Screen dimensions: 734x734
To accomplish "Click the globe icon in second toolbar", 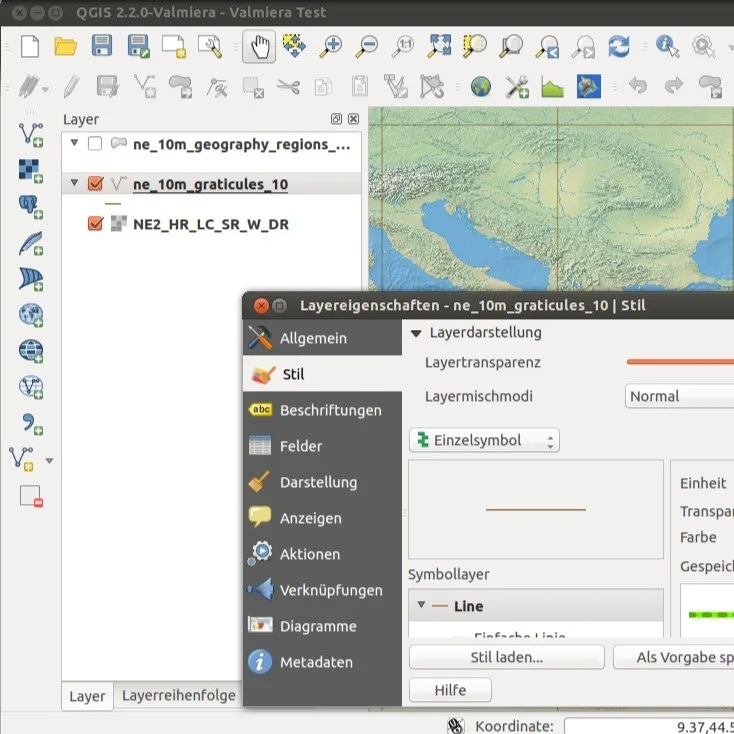I will click(481, 87).
